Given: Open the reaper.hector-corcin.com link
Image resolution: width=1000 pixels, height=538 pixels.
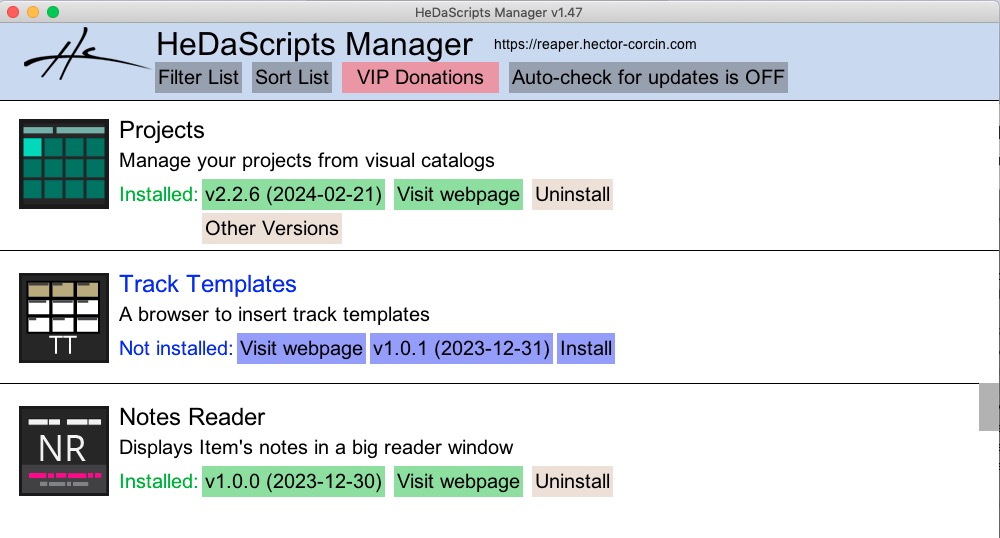Looking at the screenshot, I should [x=595, y=44].
